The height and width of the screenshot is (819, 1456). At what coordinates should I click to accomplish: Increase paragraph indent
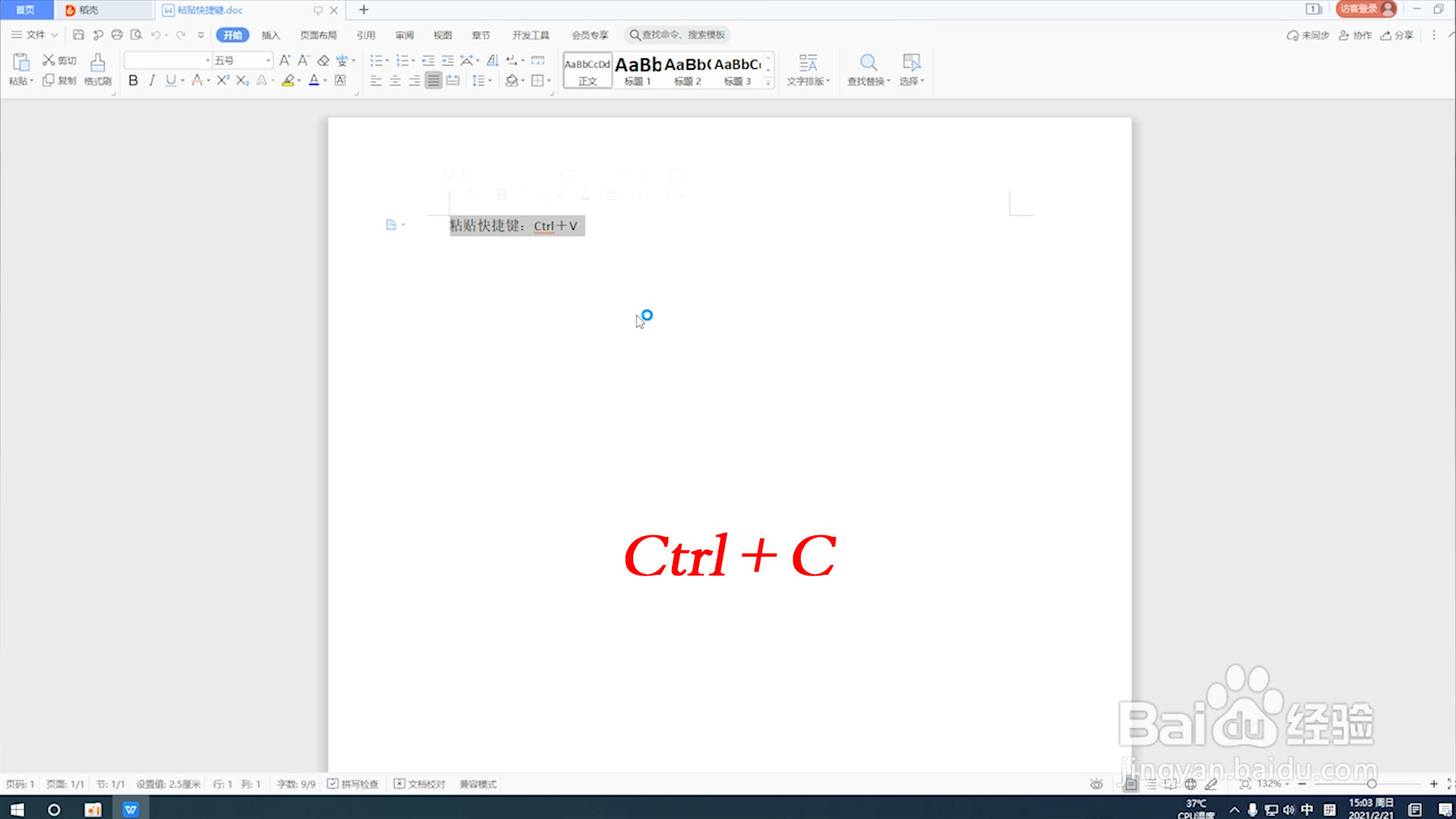pos(447,60)
